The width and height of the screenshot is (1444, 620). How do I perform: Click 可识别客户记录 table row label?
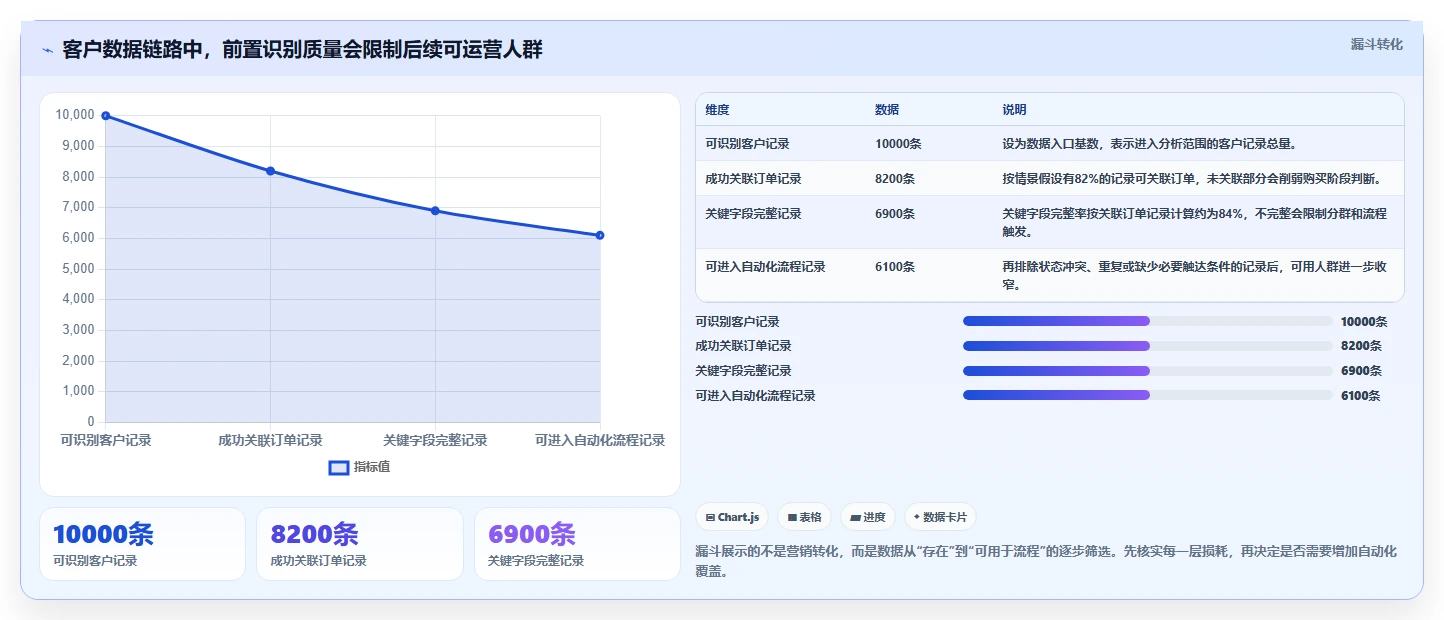[747, 144]
